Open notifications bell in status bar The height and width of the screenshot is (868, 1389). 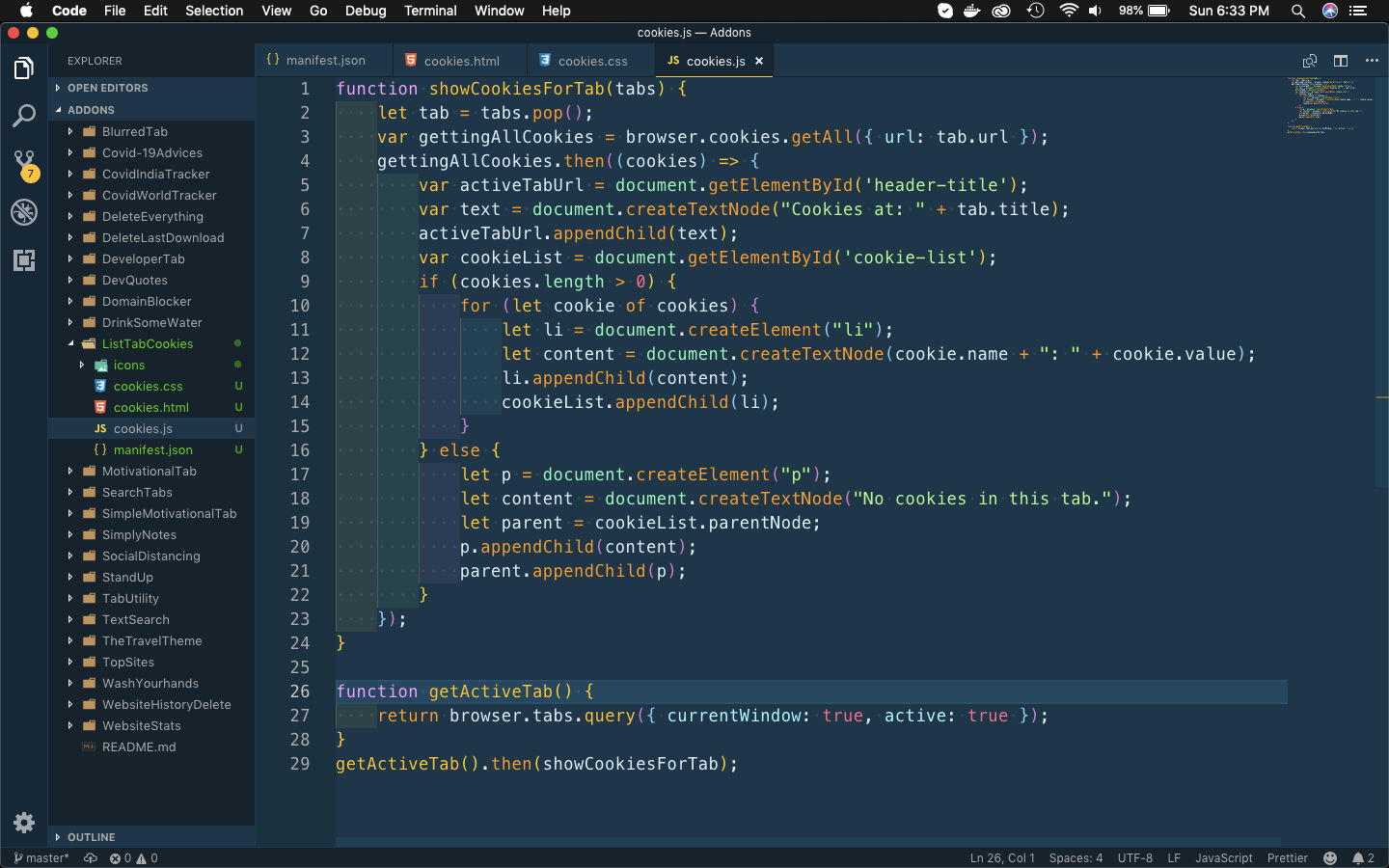(x=1363, y=858)
